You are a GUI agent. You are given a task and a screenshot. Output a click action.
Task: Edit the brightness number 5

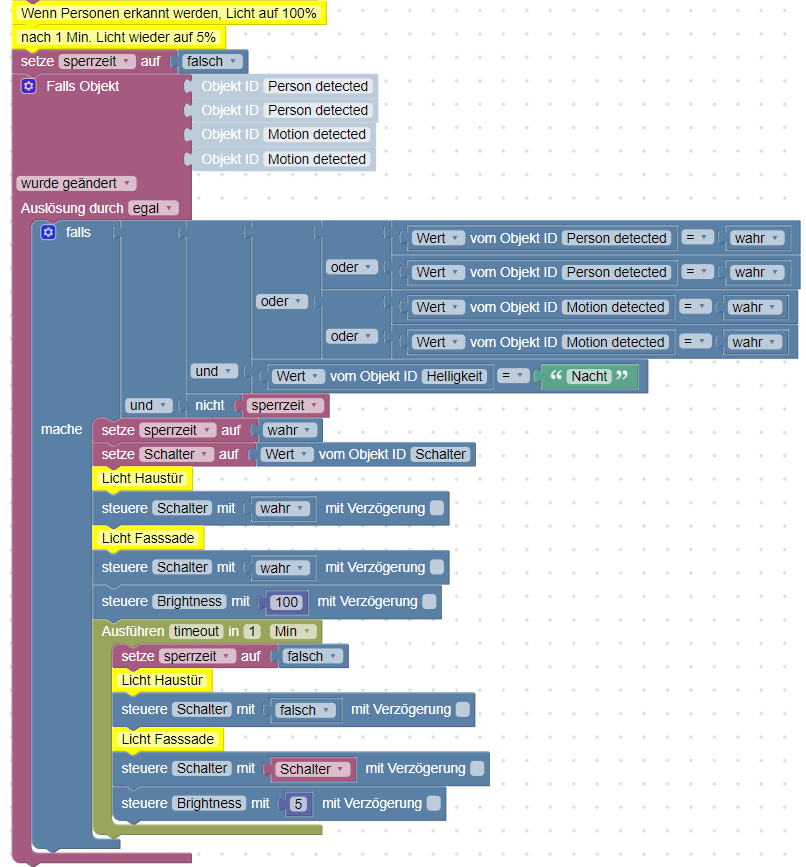coord(298,804)
